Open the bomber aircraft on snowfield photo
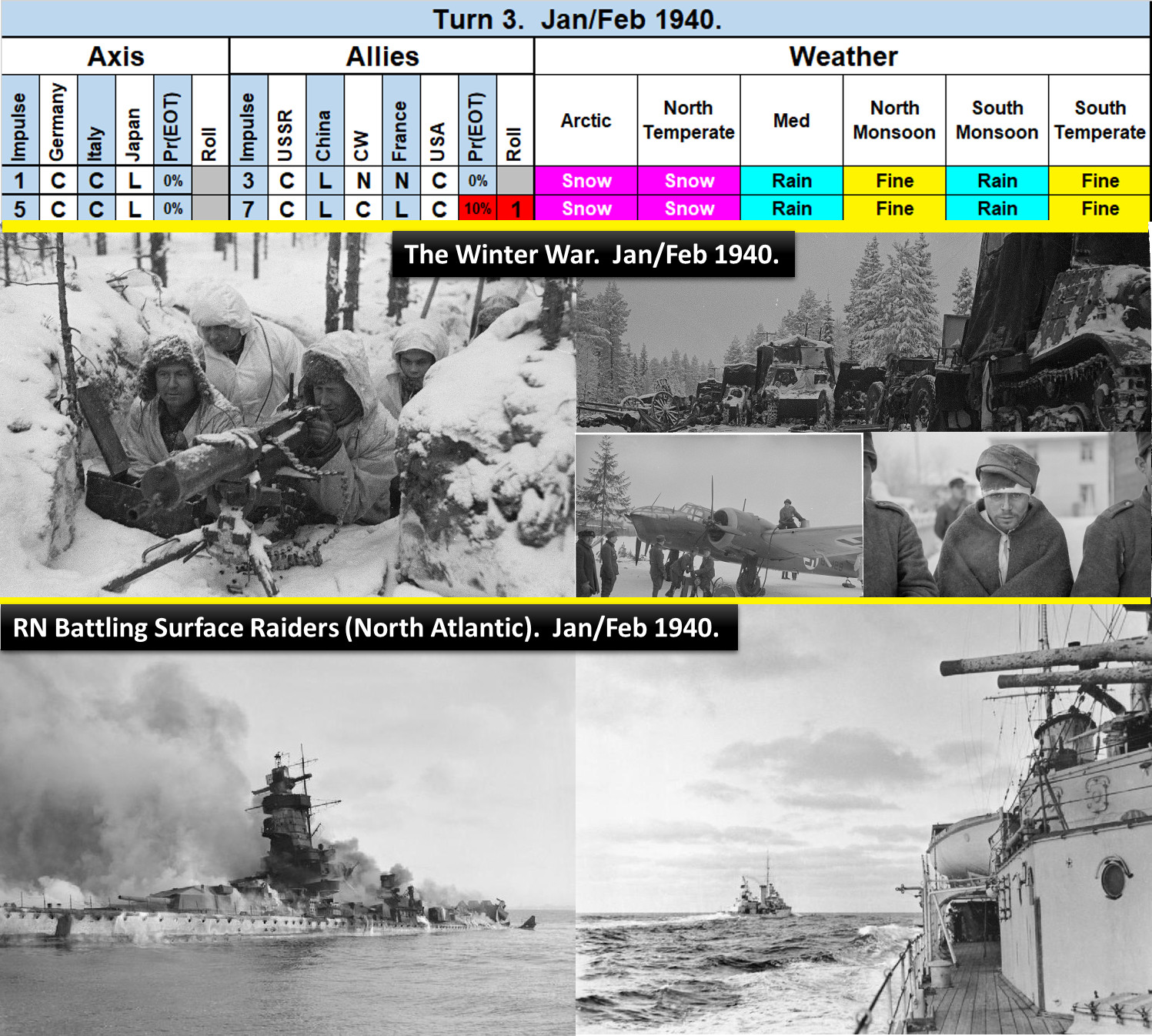This screenshot has height=1036, width=1152. [x=719, y=515]
